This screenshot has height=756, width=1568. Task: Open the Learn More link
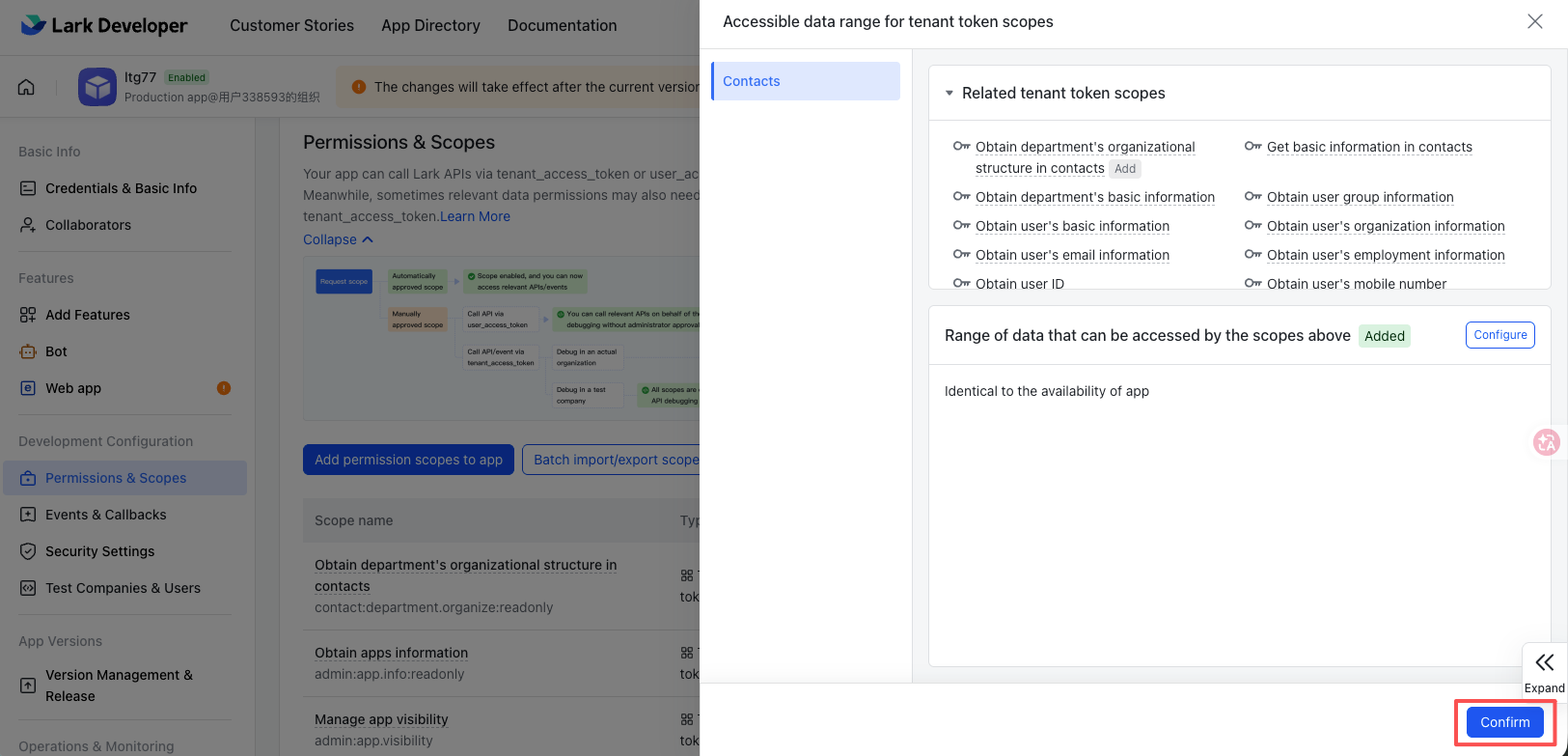[x=475, y=216]
